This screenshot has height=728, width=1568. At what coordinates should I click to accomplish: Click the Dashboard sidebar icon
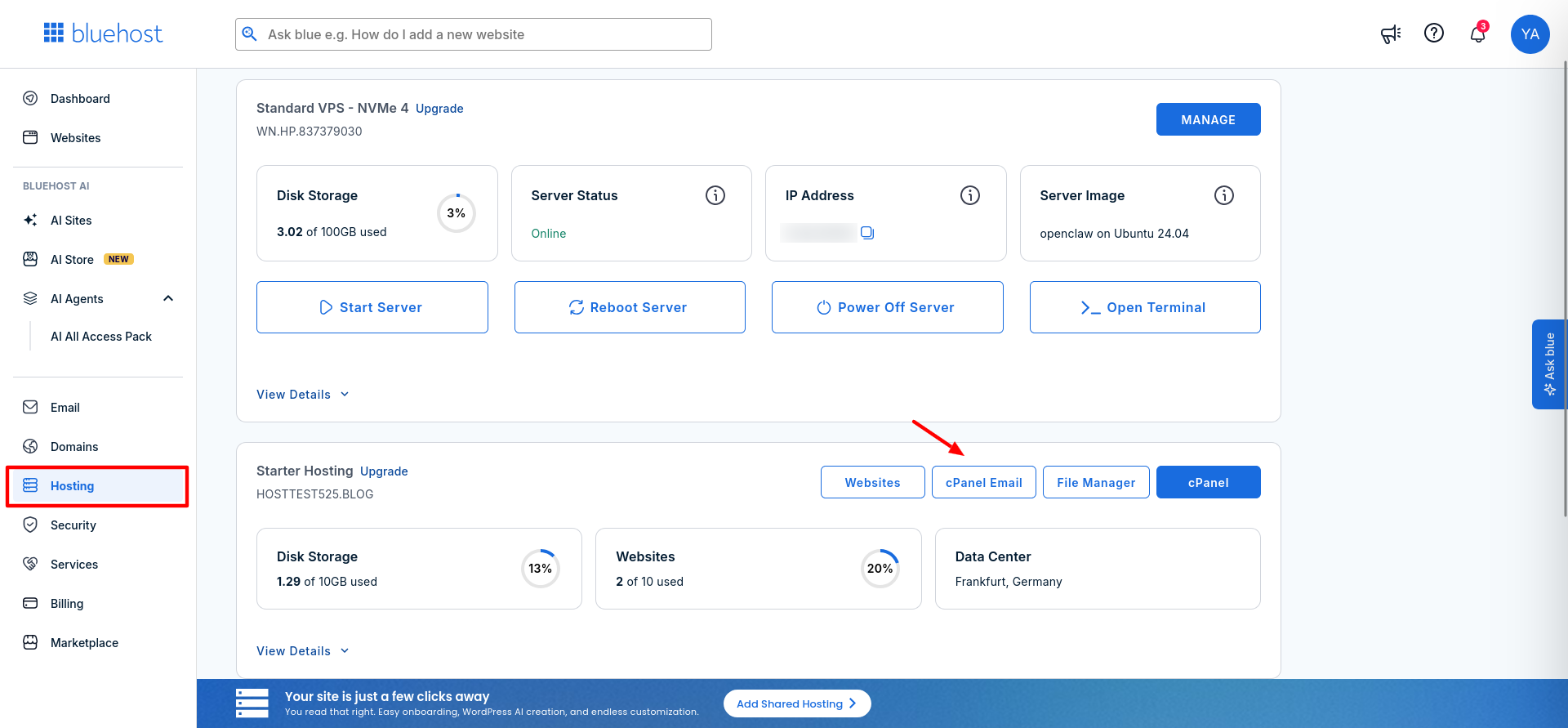point(30,98)
